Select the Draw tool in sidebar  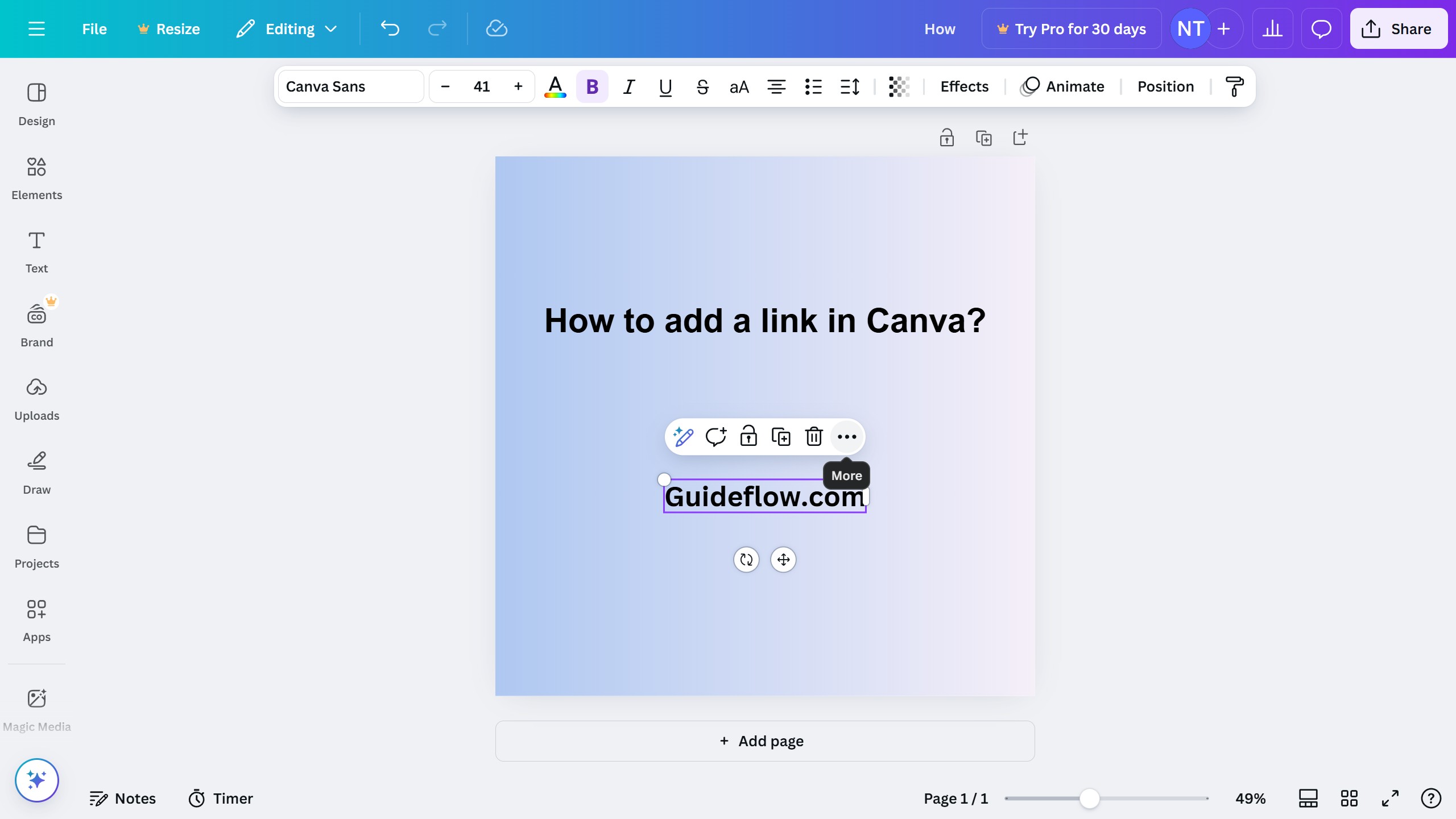click(x=36, y=473)
